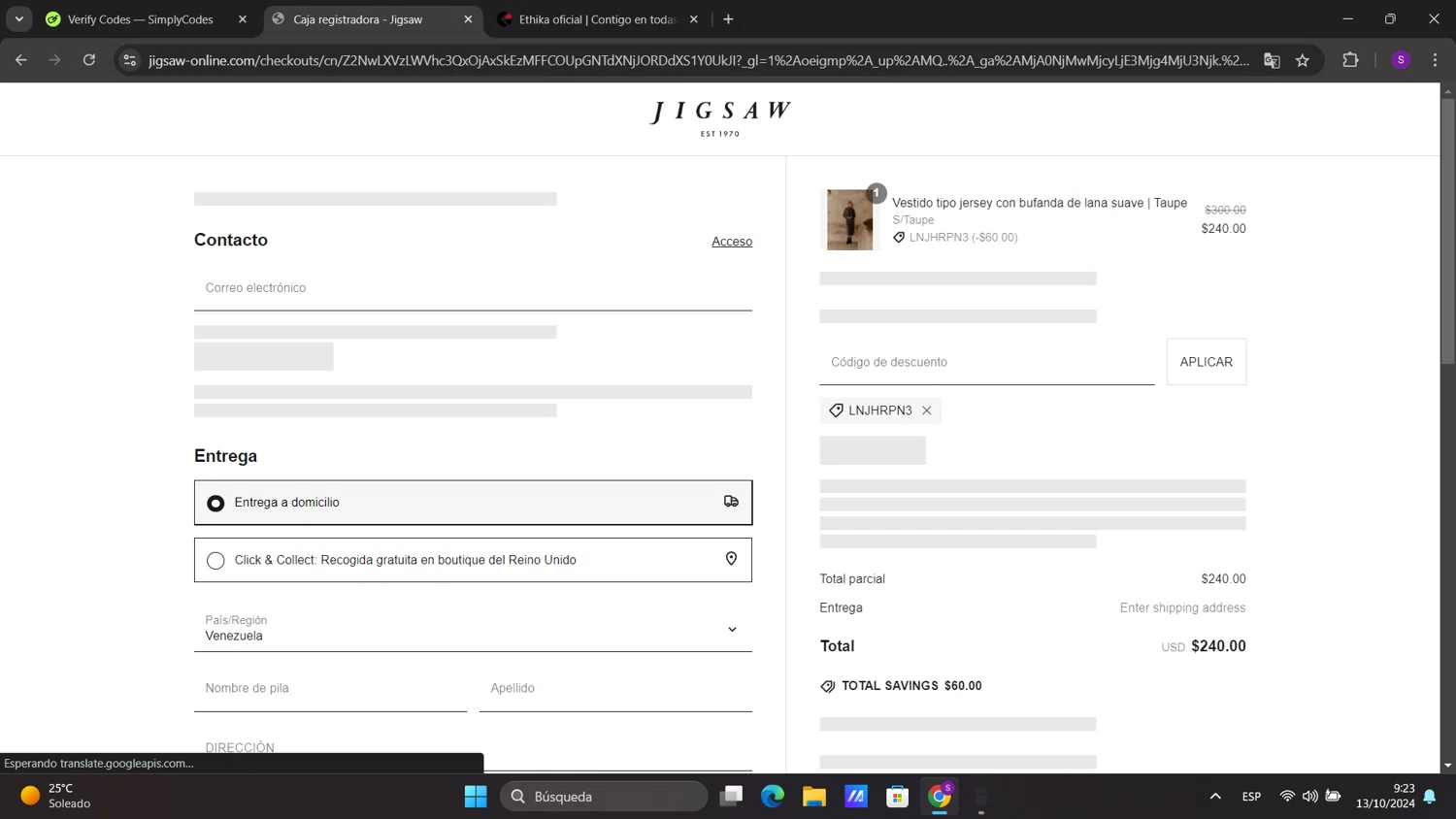Click the Jigsaw logo at top
The height and width of the screenshot is (819, 1456).
point(720,117)
